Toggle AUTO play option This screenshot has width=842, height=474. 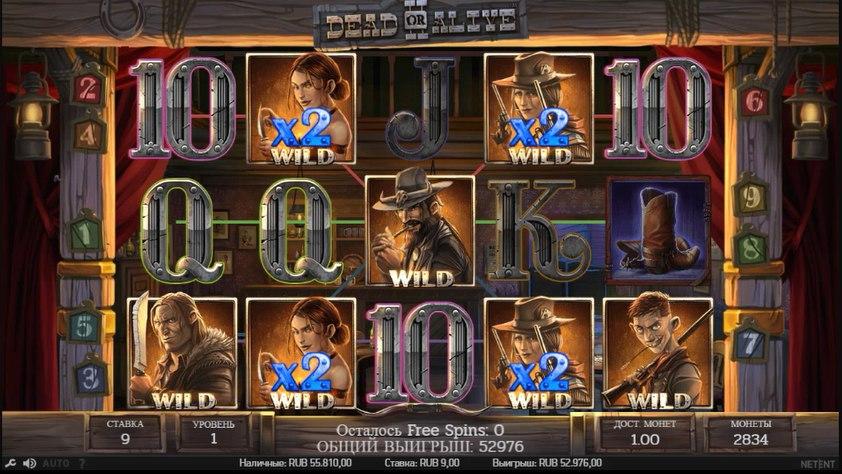point(56,463)
